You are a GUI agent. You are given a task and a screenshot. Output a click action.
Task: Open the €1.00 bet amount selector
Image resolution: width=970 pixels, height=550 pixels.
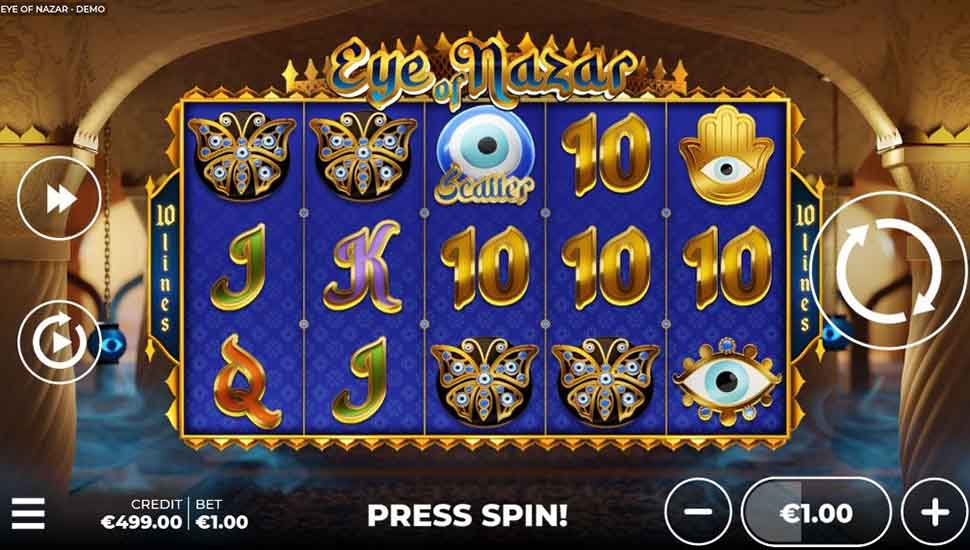(817, 512)
